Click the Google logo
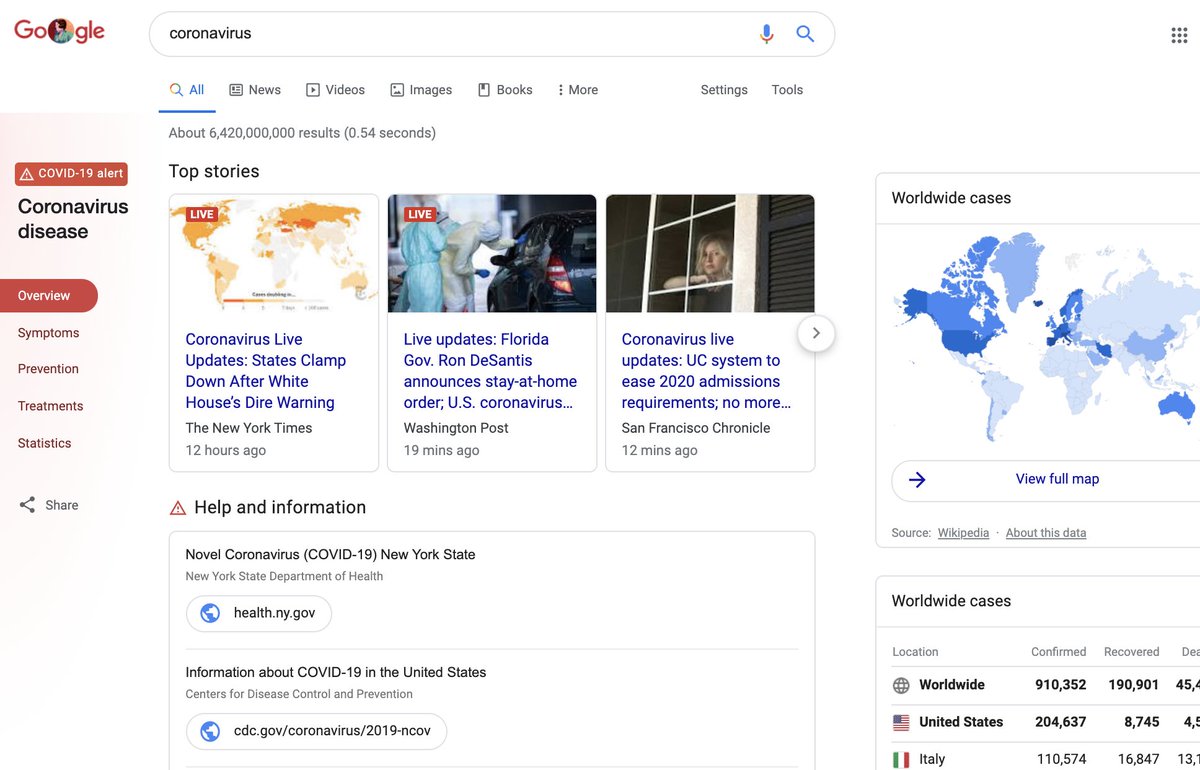The height and width of the screenshot is (770, 1200). click(x=59, y=31)
